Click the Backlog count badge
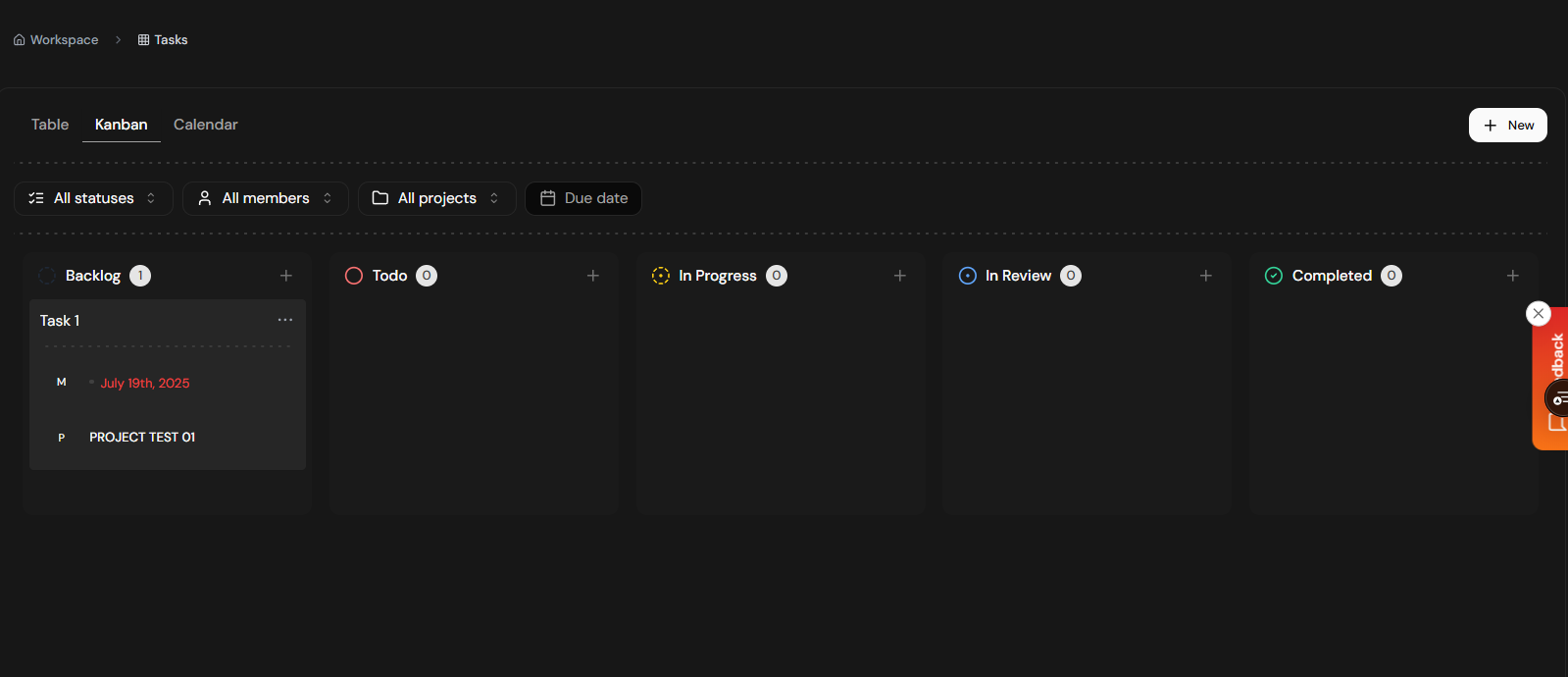Viewport: 1568px width, 677px height. (x=140, y=276)
